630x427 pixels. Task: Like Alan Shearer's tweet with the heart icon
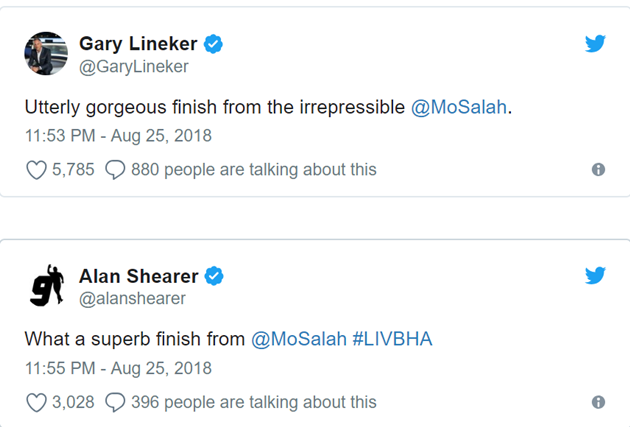pyautogui.click(x=36, y=402)
